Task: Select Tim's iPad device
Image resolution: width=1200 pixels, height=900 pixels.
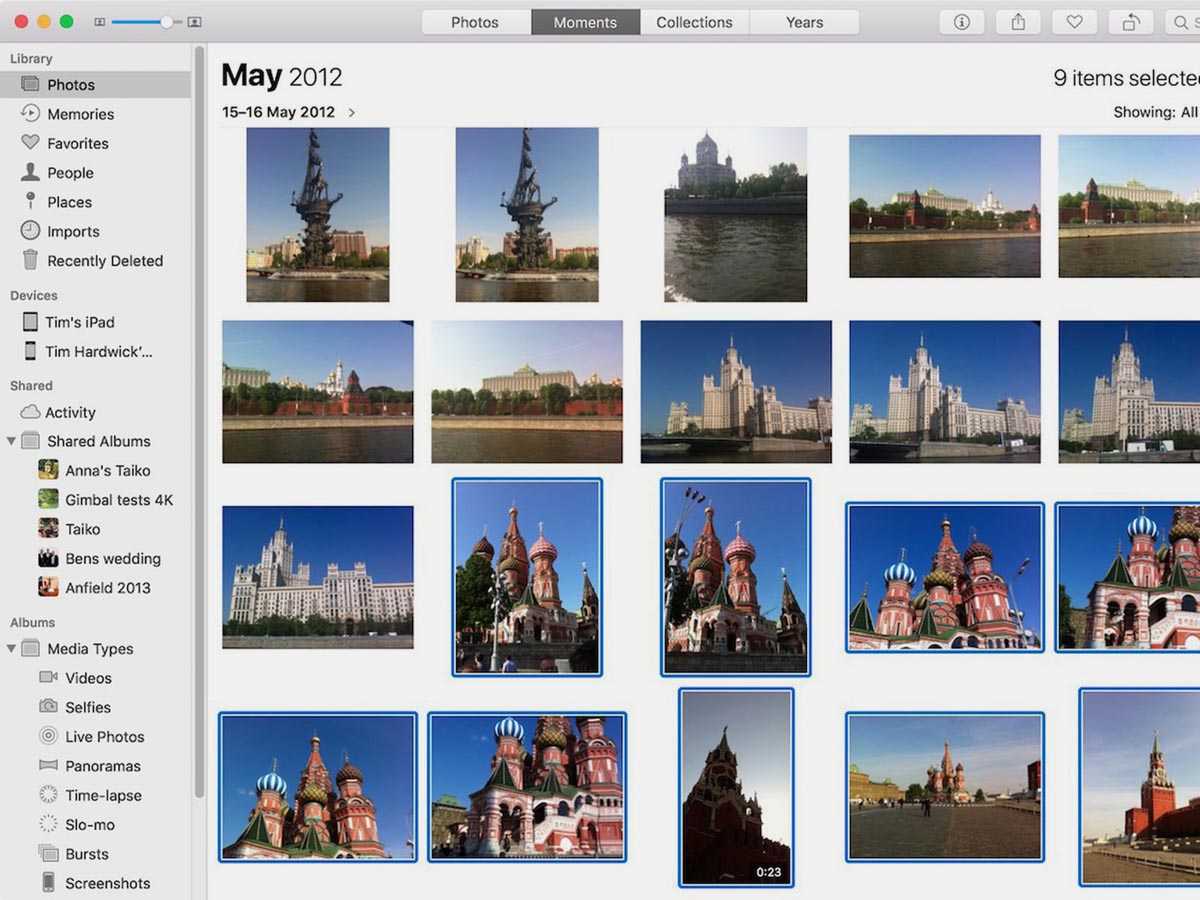Action: point(79,322)
